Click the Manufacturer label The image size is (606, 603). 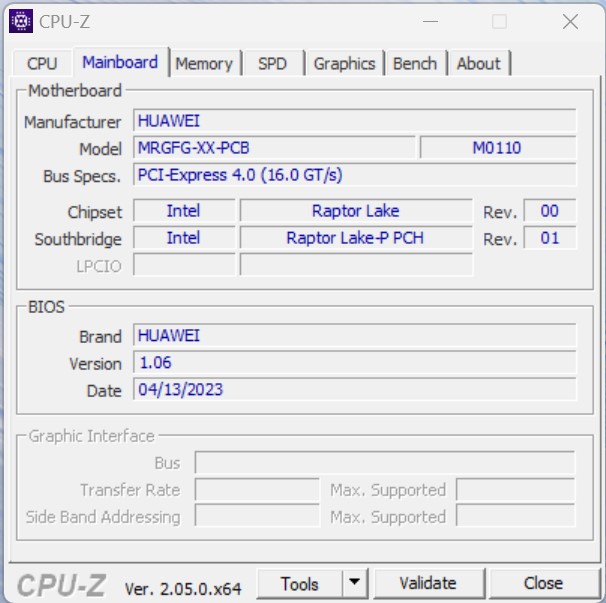tap(73, 122)
